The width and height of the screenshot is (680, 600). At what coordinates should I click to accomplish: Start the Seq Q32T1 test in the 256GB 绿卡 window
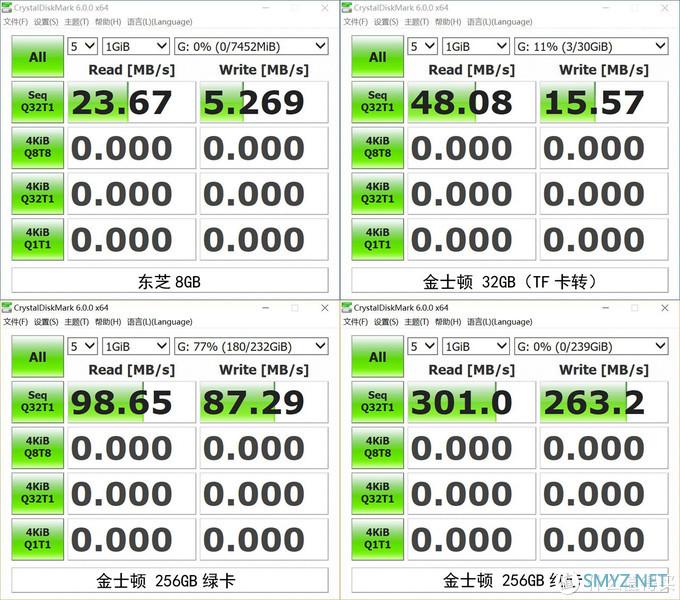click(x=38, y=402)
